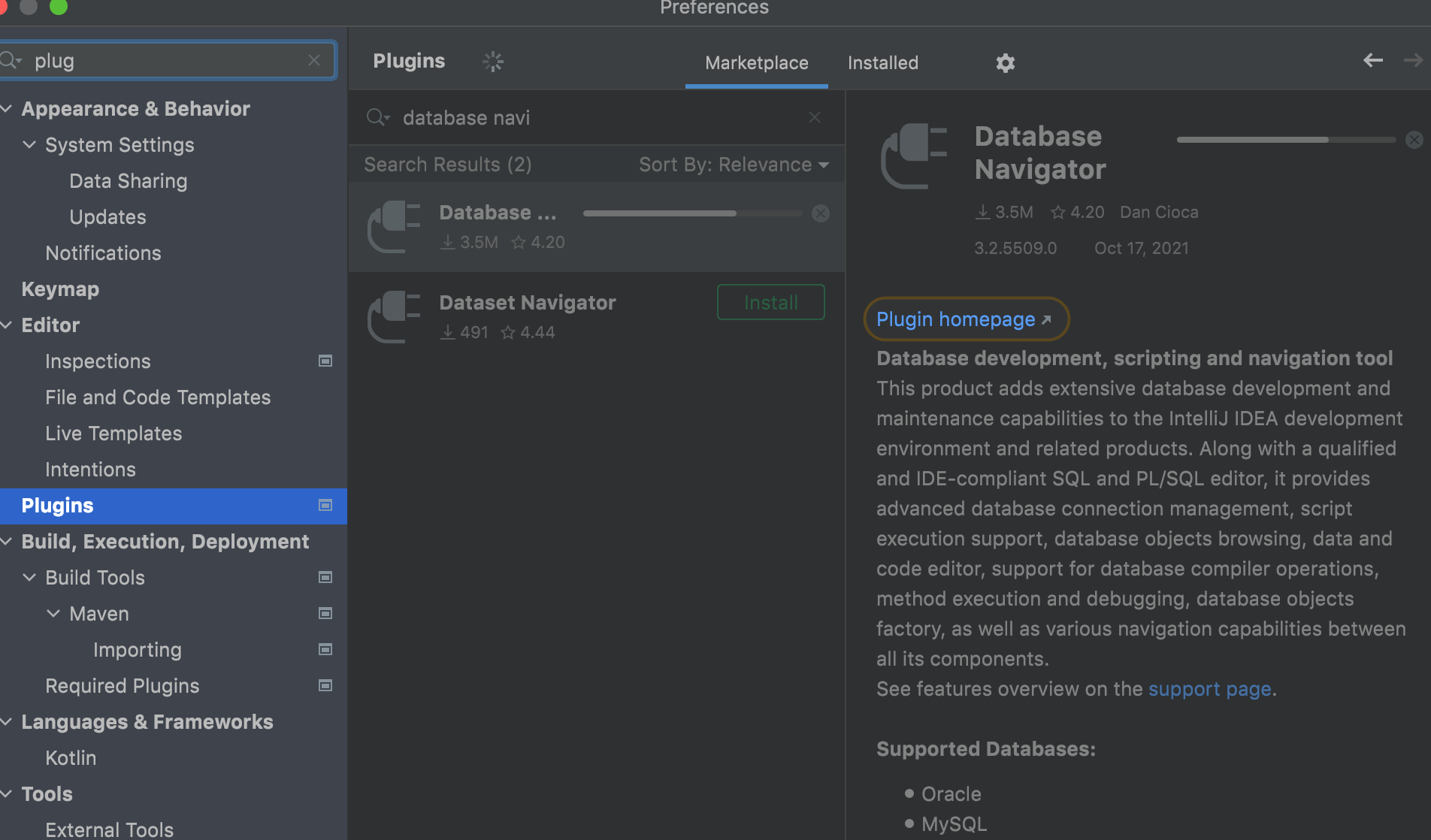The width and height of the screenshot is (1431, 840).
Task: Open Required Plugins settings
Action: point(123,686)
